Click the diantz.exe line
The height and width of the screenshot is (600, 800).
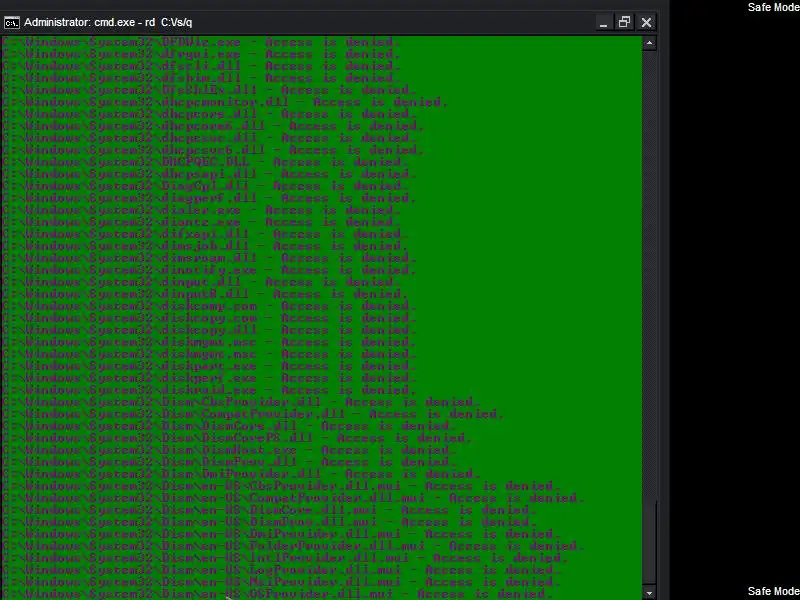(x=201, y=222)
